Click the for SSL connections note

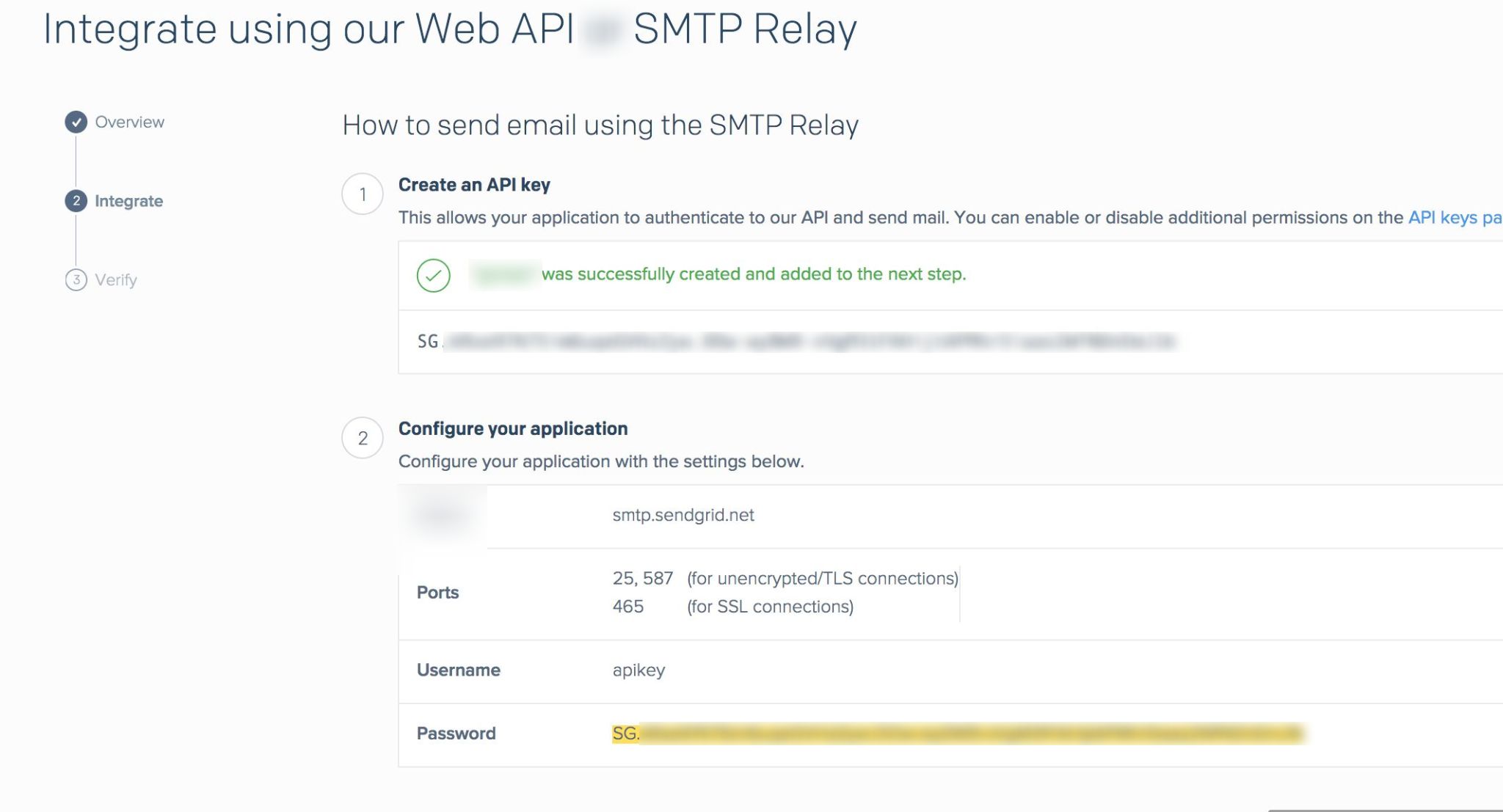click(x=770, y=607)
